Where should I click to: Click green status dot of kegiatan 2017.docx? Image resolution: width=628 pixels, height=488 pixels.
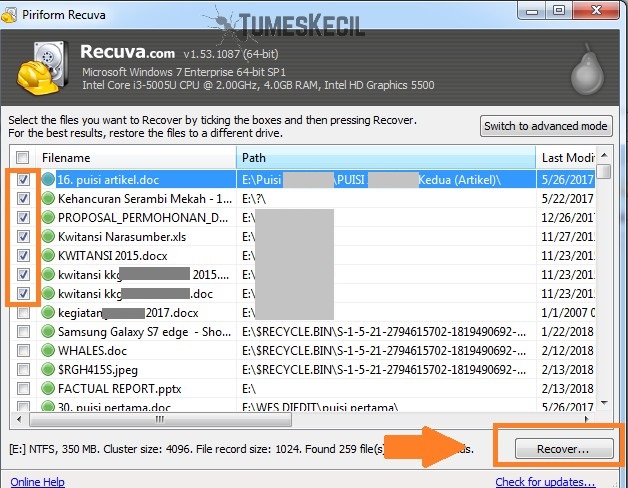(48, 313)
